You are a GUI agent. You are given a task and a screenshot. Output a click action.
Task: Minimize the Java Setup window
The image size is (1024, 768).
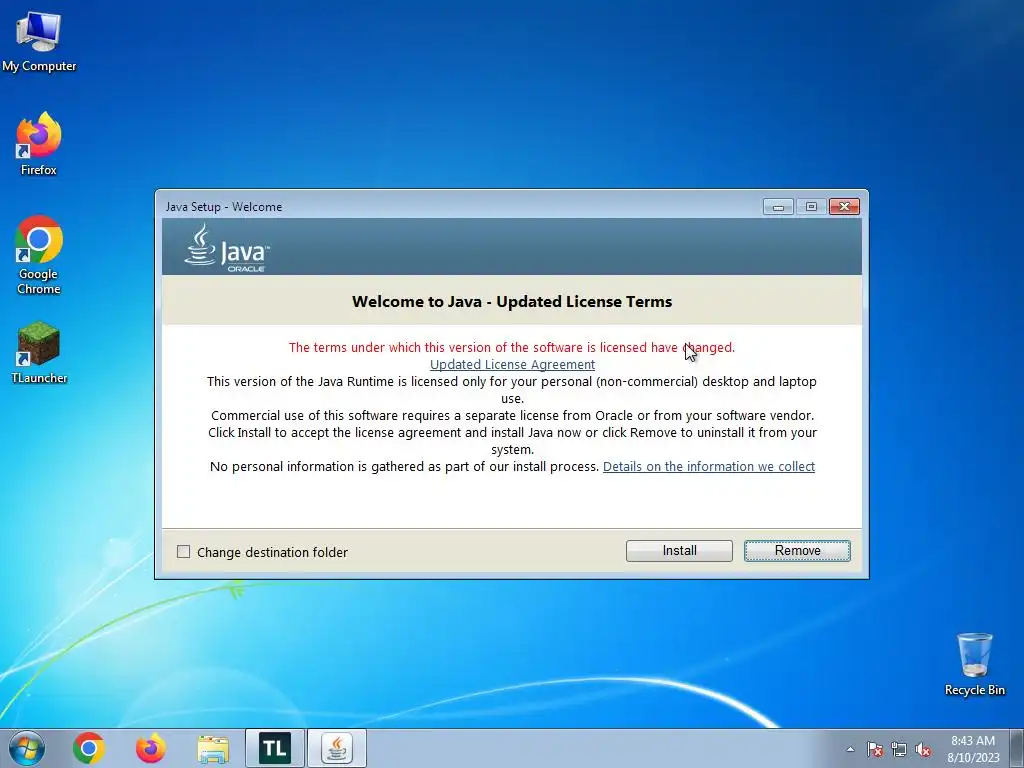pyautogui.click(x=778, y=206)
